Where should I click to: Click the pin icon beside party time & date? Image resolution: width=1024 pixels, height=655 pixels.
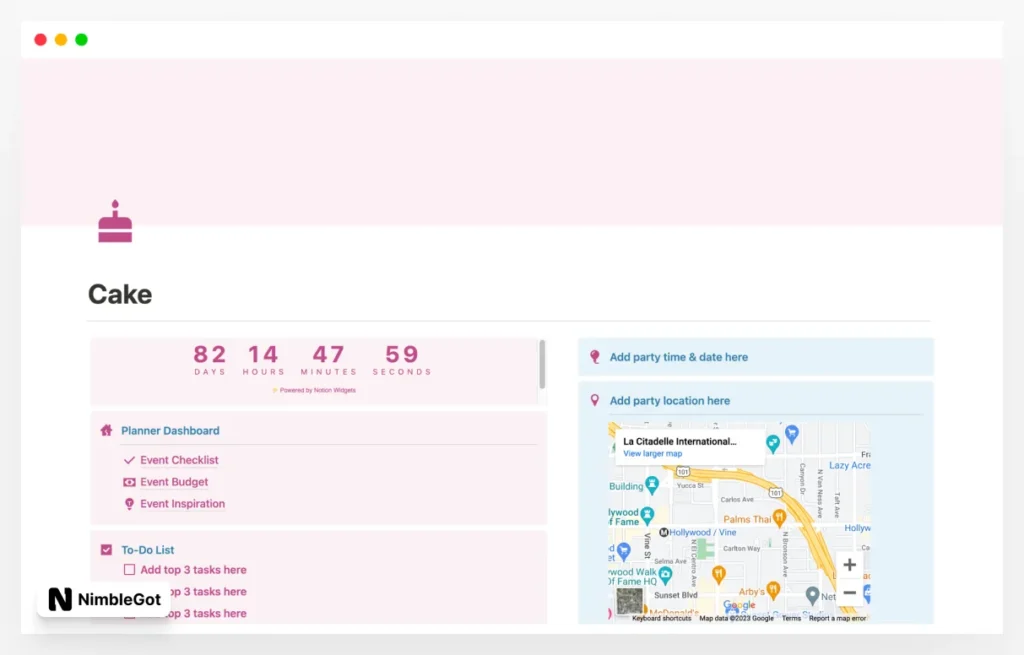594,357
